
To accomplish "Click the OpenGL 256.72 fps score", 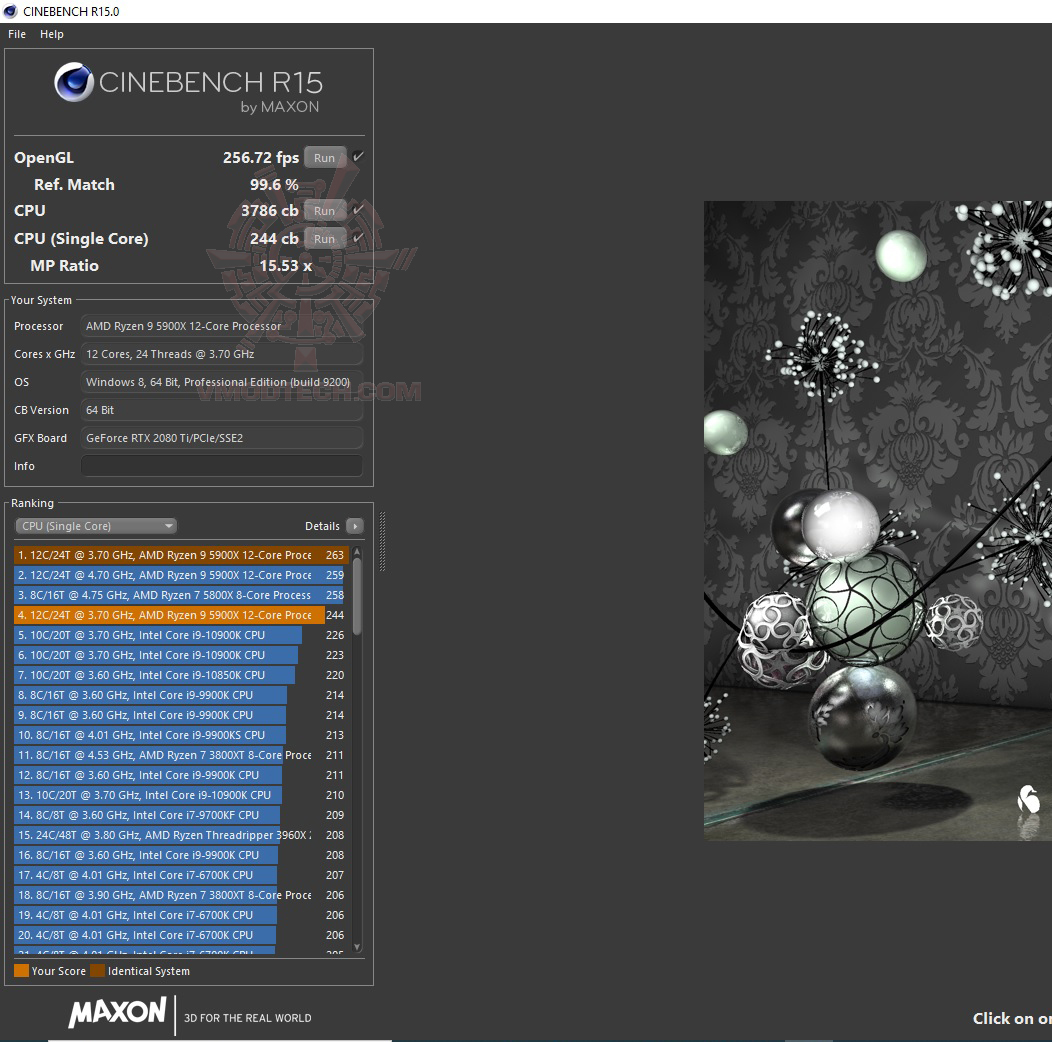I will (261, 158).
